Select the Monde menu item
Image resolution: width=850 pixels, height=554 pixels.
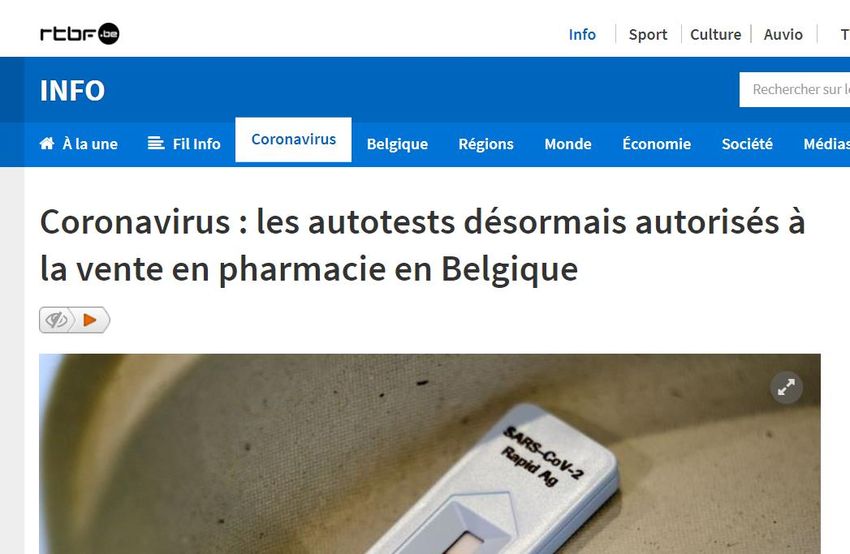pyautogui.click(x=568, y=144)
